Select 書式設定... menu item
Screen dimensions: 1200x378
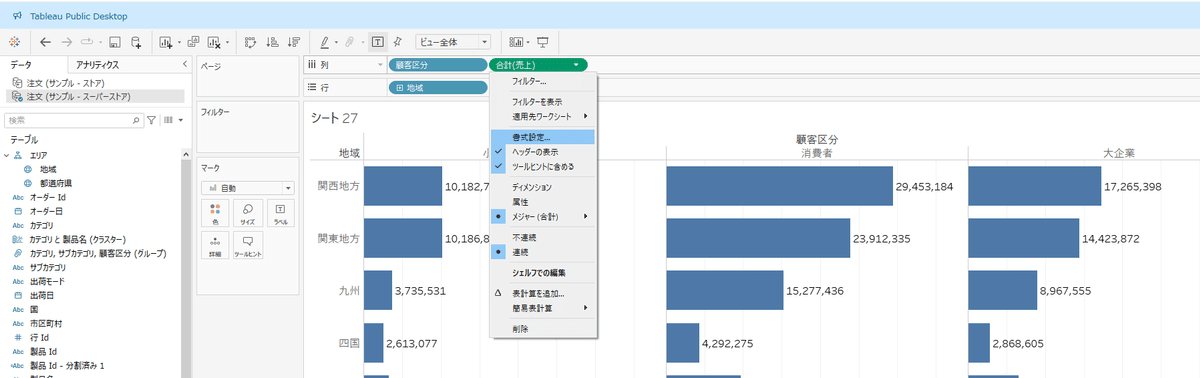pyautogui.click(x=543, y=137)
